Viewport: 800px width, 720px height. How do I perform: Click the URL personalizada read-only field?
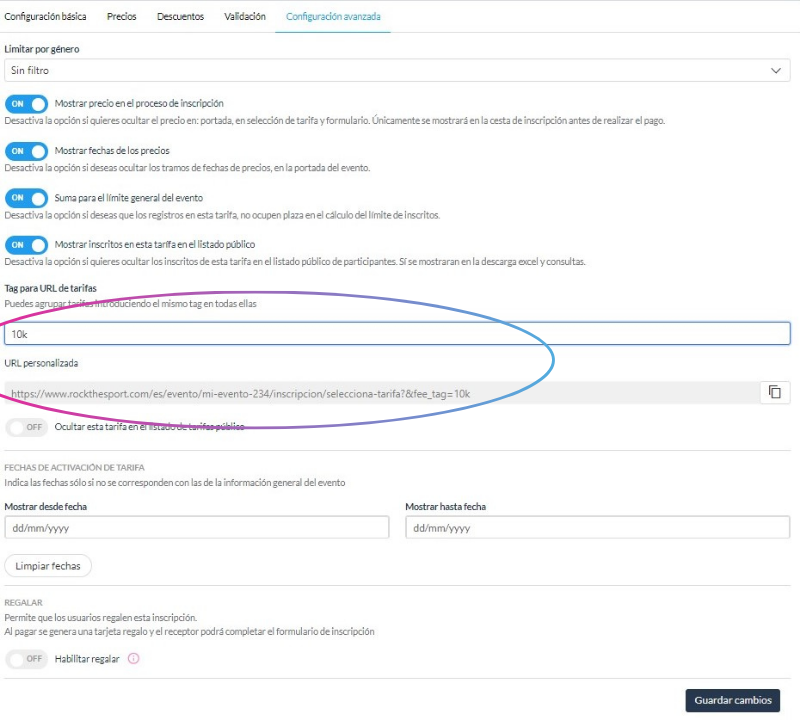tap(382, 393)
